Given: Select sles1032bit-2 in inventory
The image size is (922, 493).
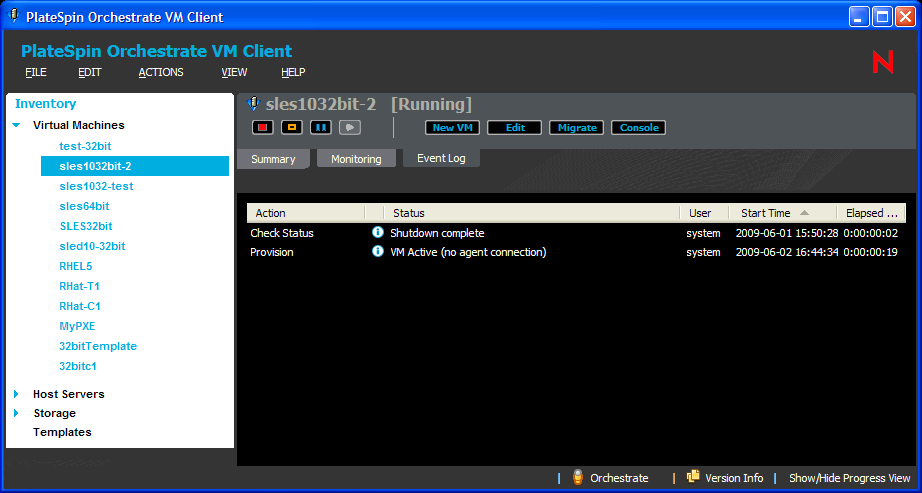Looking at the screenshot, I should [135, 166].
